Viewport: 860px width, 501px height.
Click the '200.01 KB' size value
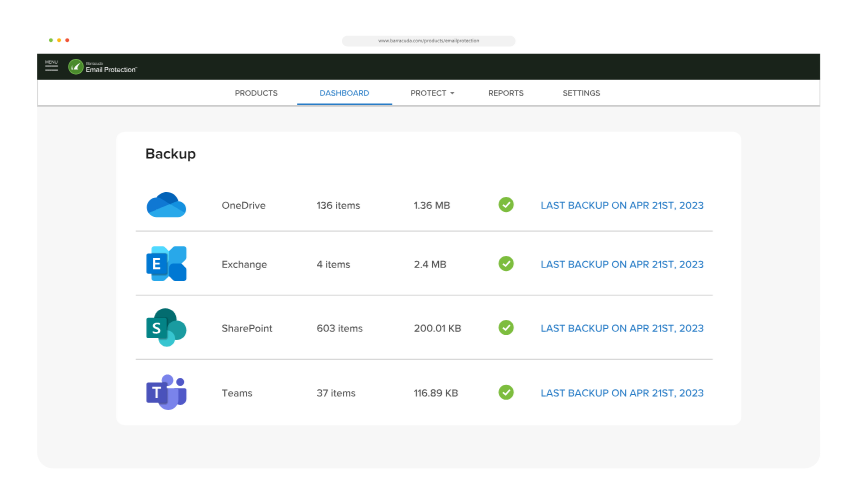438,328
